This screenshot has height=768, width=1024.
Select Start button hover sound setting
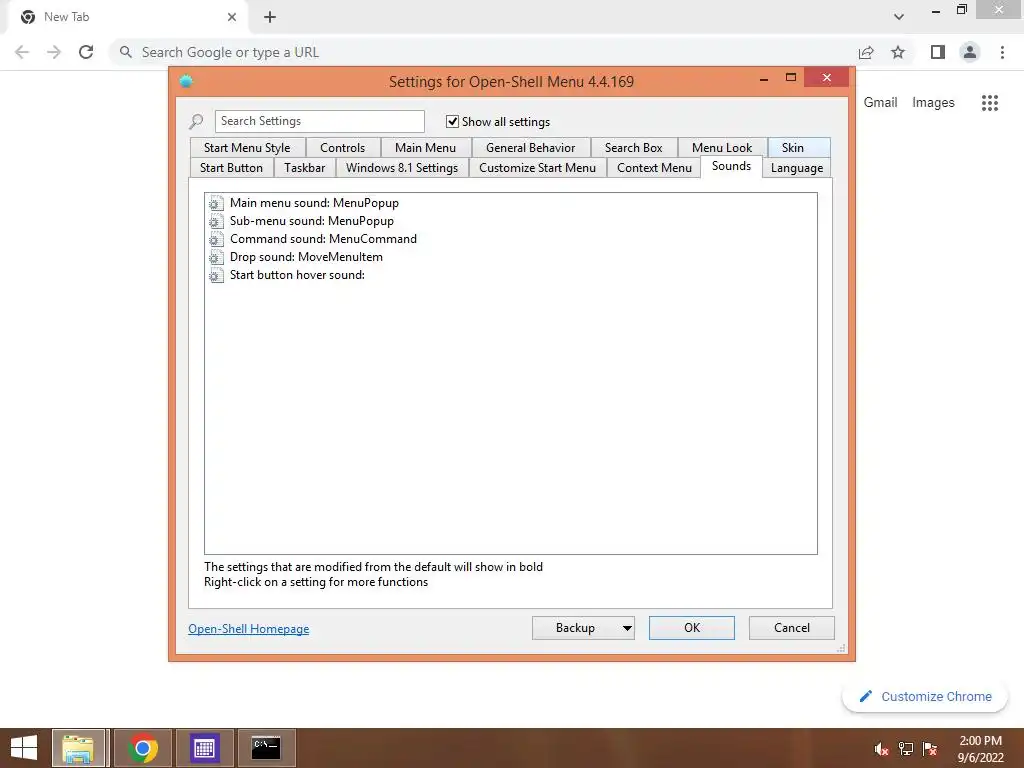(x=297, y=275)
